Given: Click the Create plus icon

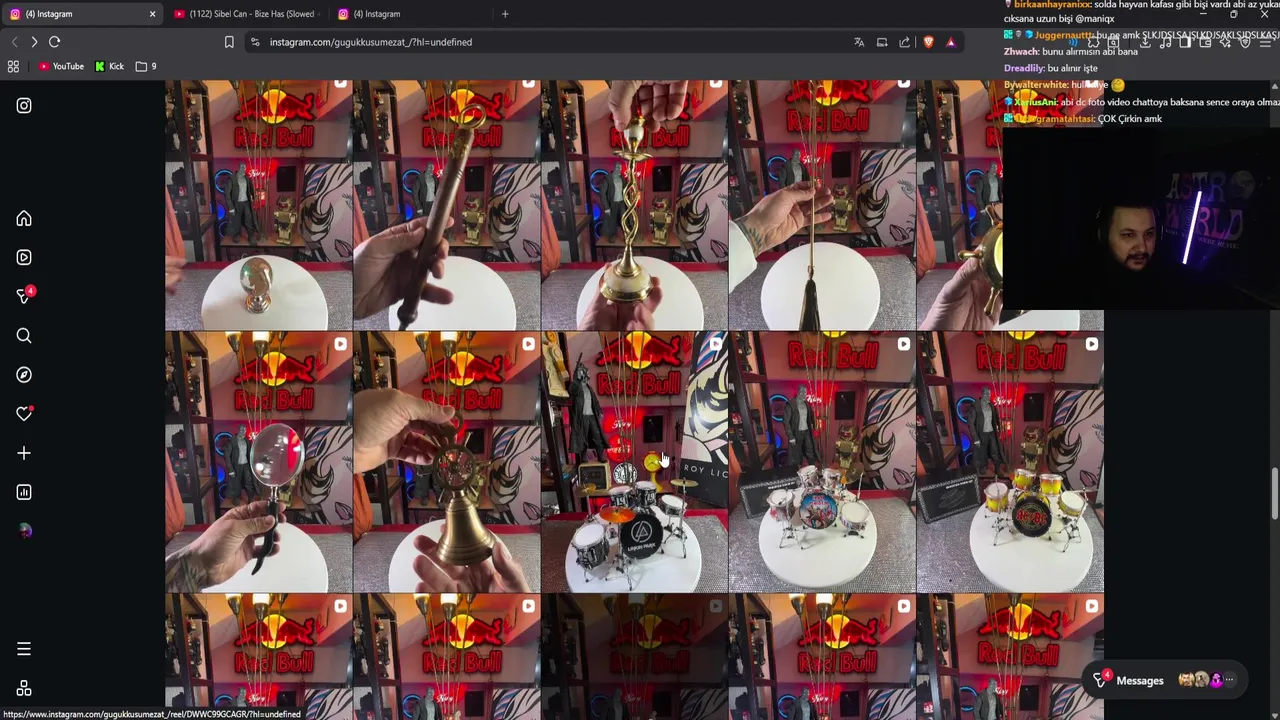Looking at the screenshot, I should pos(24,453).
